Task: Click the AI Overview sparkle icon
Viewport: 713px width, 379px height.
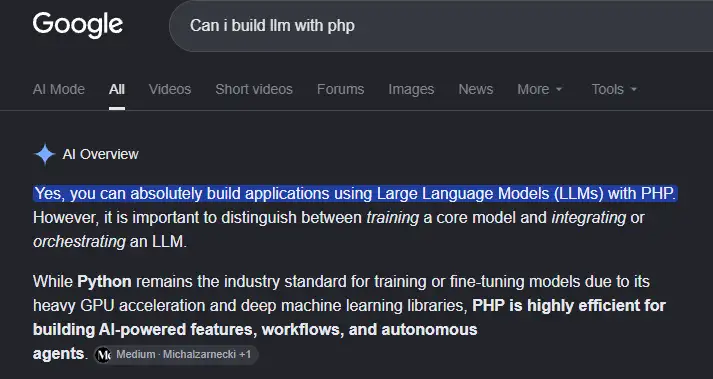Action: 45,154
